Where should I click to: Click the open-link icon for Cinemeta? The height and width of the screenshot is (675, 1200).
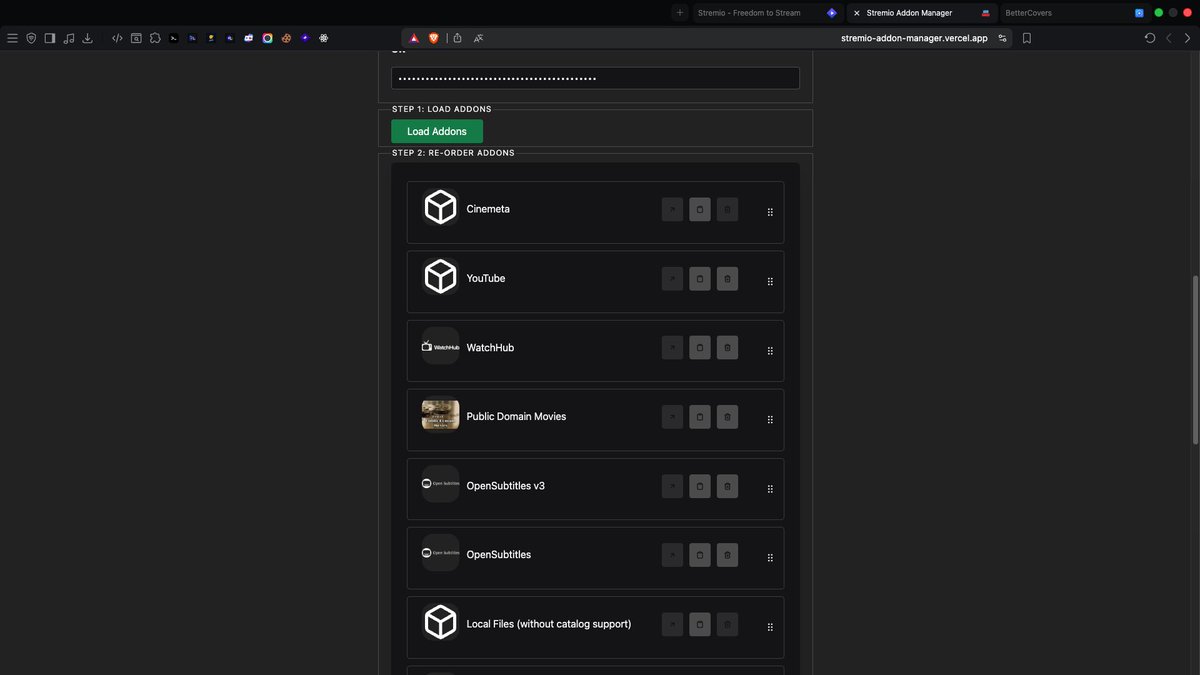(x=672, y=209)
